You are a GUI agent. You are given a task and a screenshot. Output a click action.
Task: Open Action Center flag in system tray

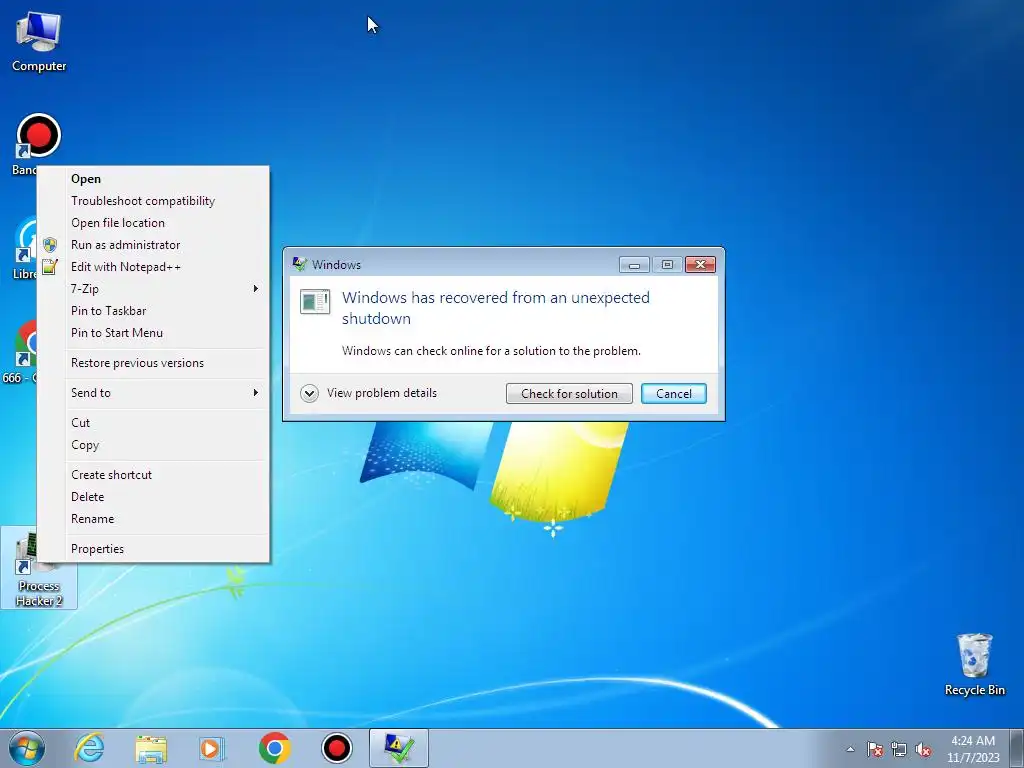[875, 749]
